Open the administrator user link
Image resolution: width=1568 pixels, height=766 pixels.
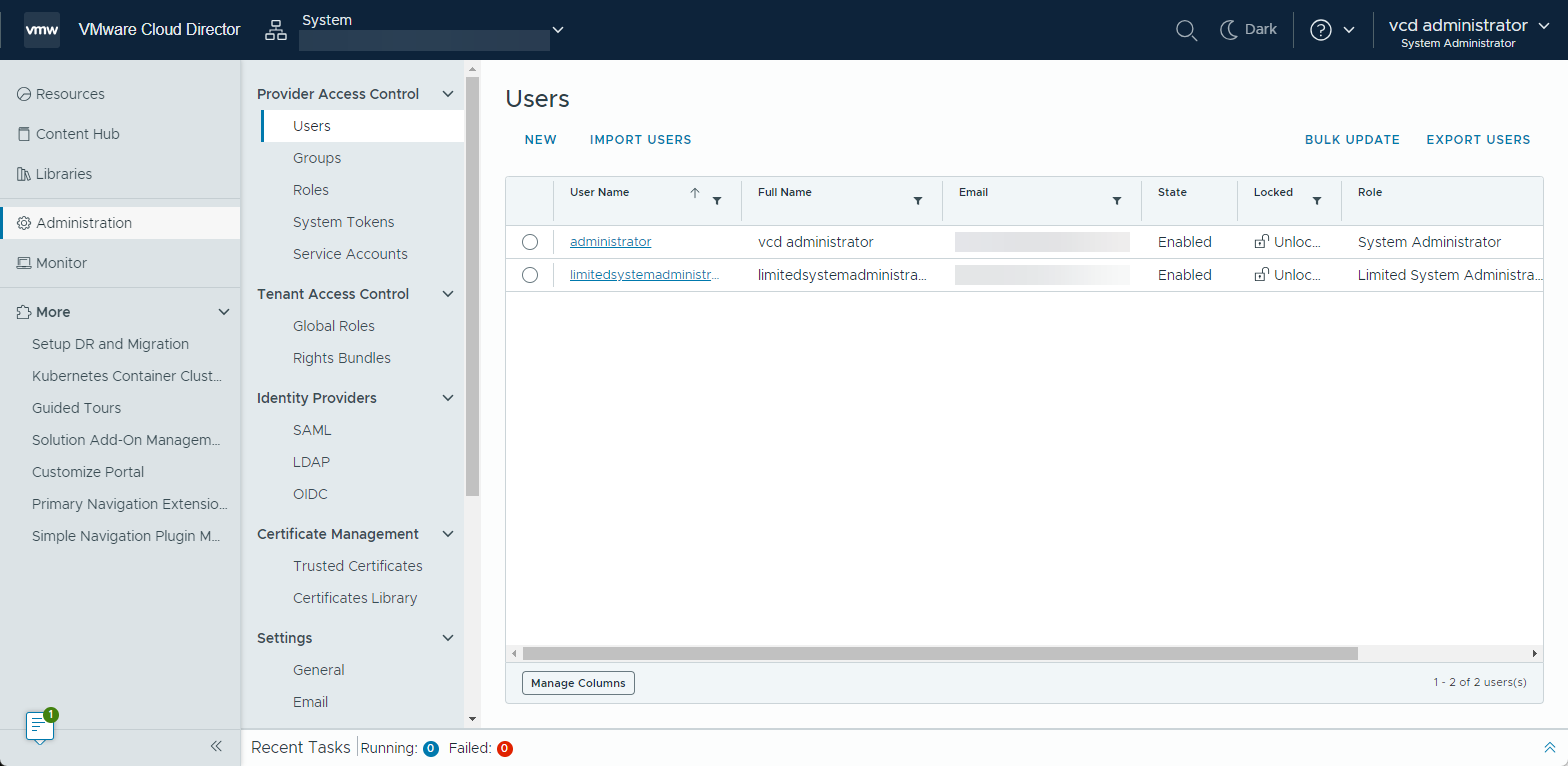point(610,242)
